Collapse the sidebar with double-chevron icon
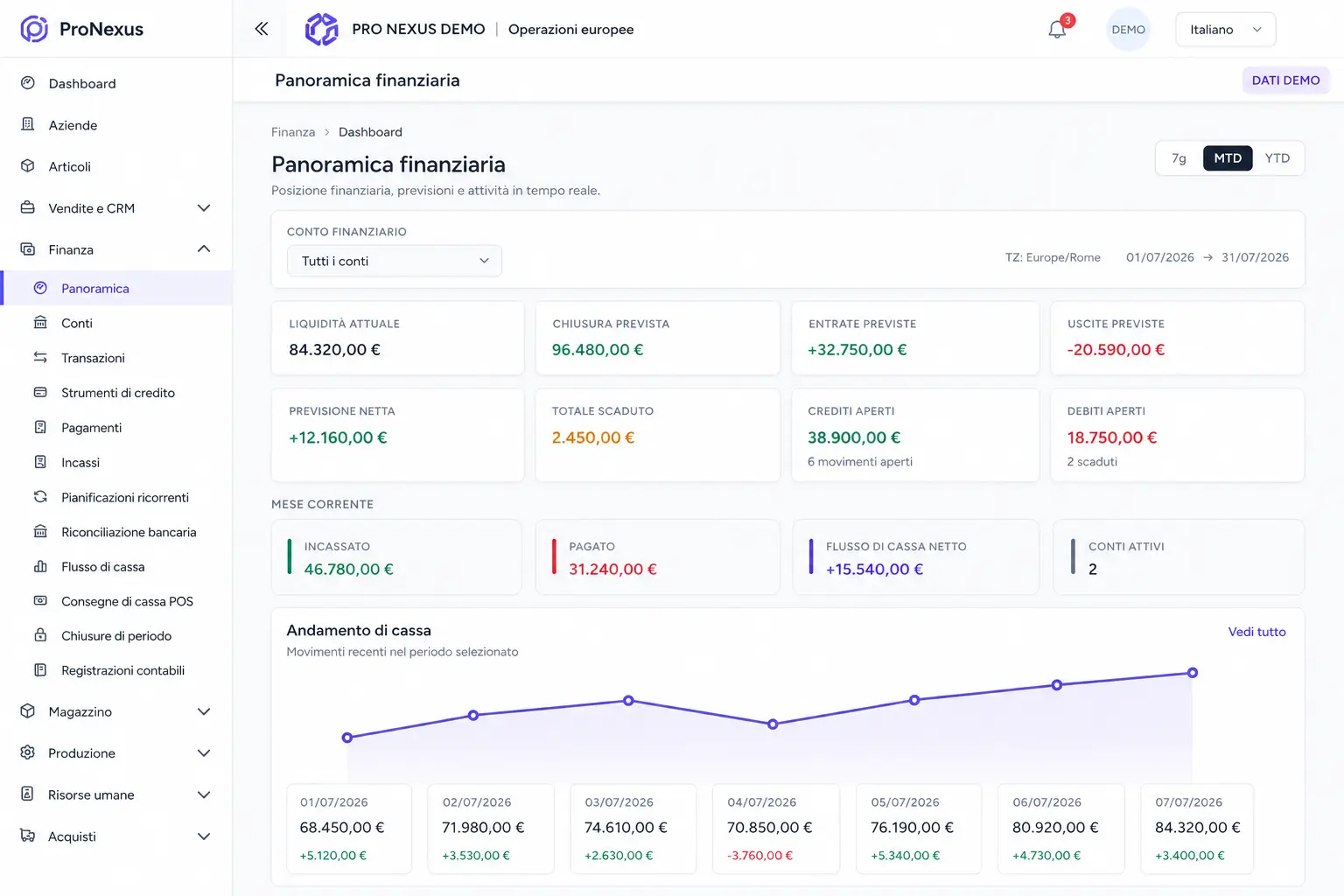The width and height of the screenshot is (1344, 896). [261, 29]
